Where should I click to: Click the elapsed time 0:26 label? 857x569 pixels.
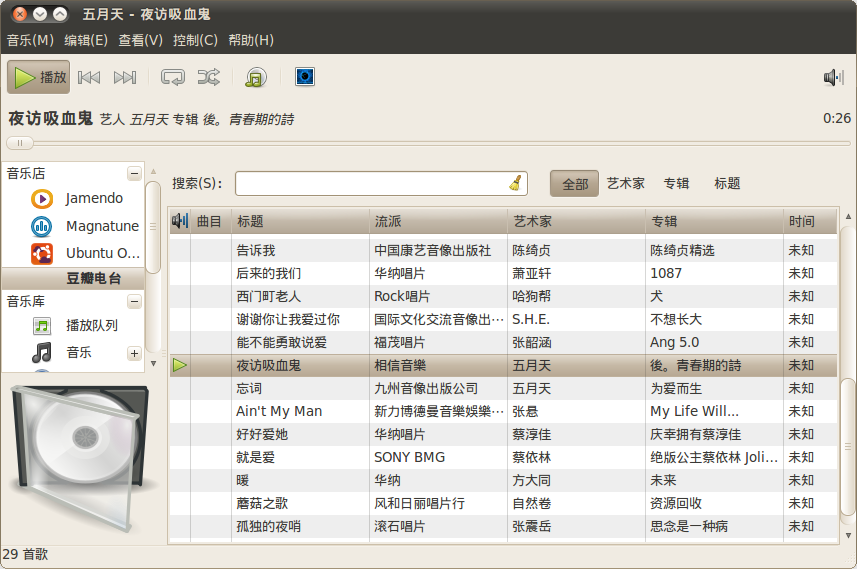tap(837, 118)
